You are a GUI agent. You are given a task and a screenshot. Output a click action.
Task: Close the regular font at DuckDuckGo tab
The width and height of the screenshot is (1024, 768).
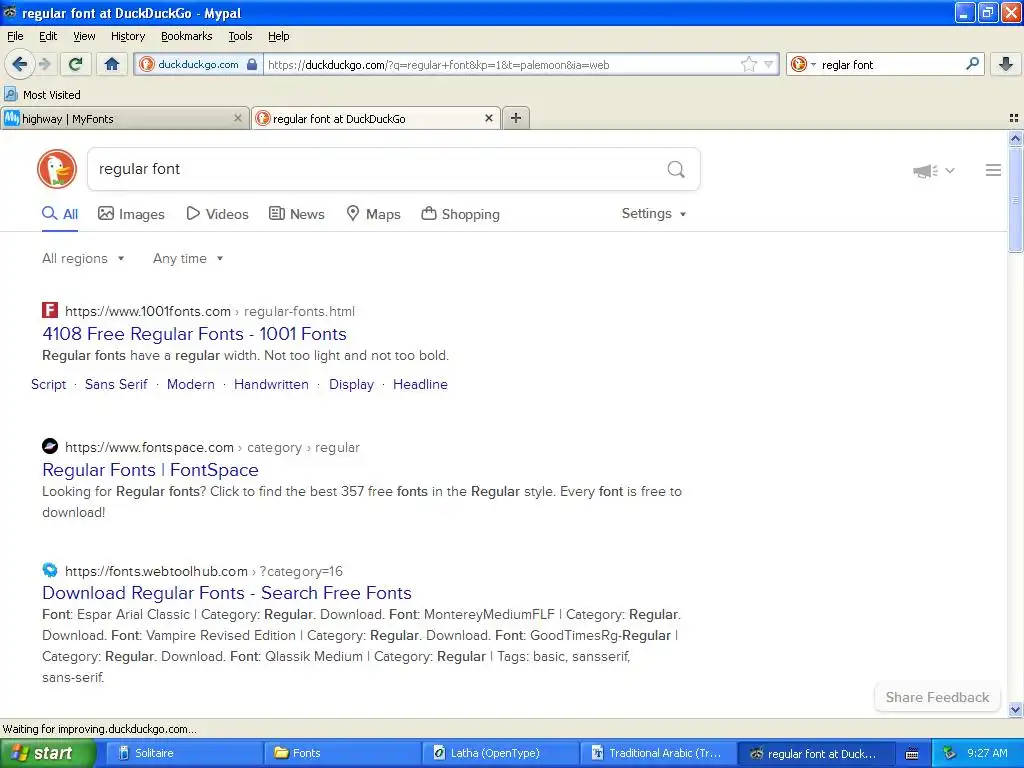click(488, 118)
